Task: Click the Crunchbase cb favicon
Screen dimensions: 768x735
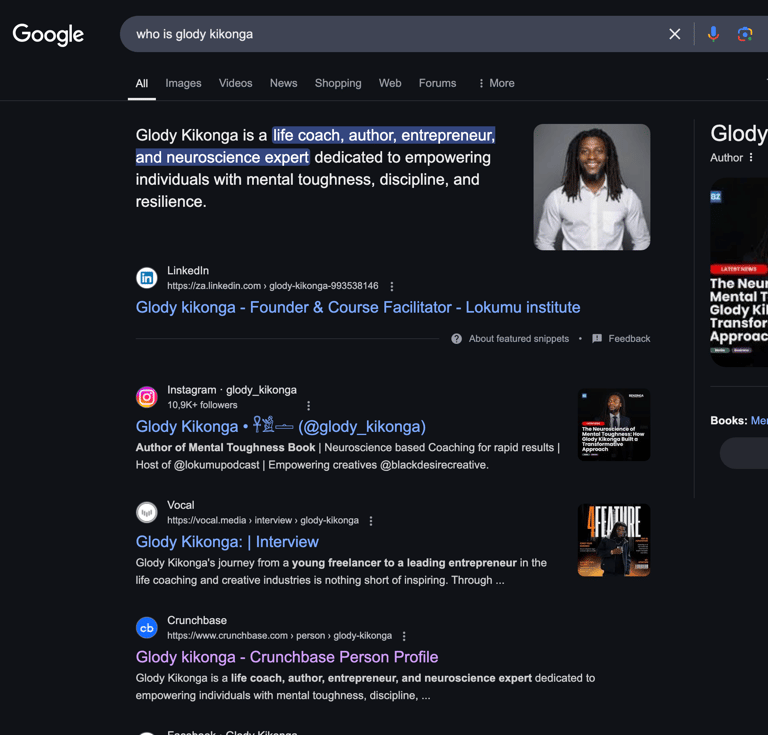Action: (146, 628)
